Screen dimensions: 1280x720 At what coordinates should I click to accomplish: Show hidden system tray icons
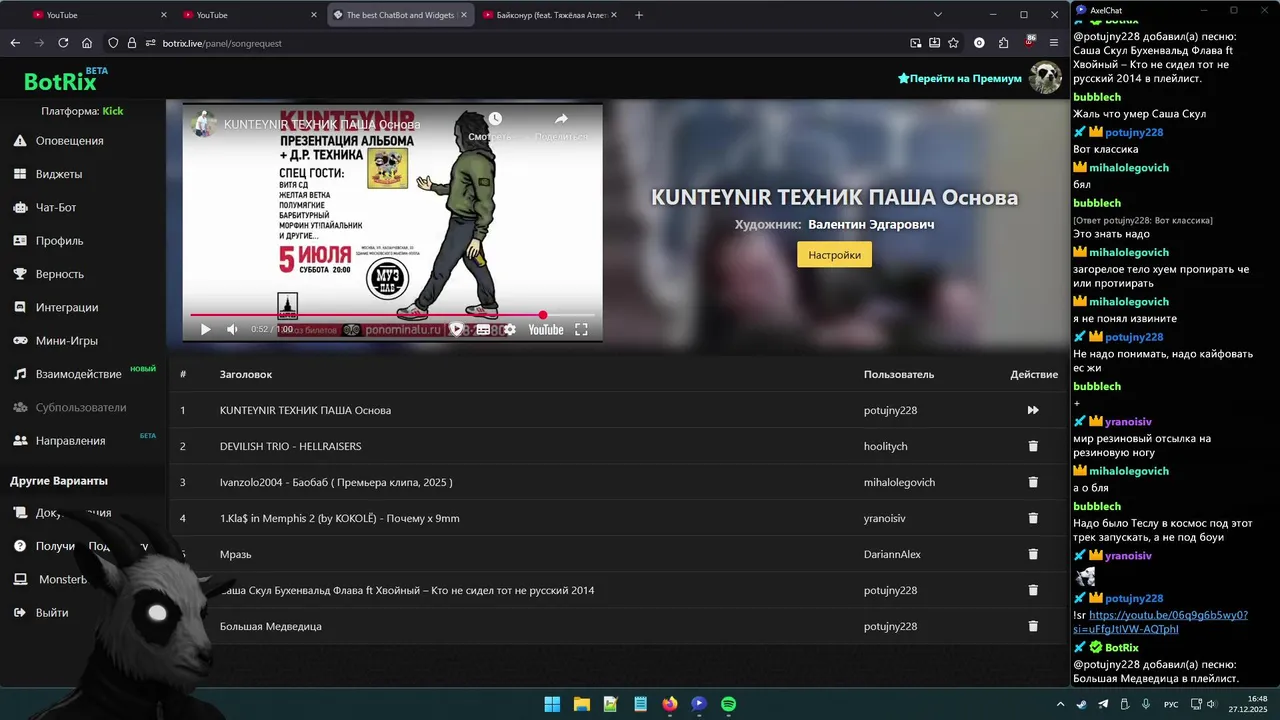[1061, 704]
